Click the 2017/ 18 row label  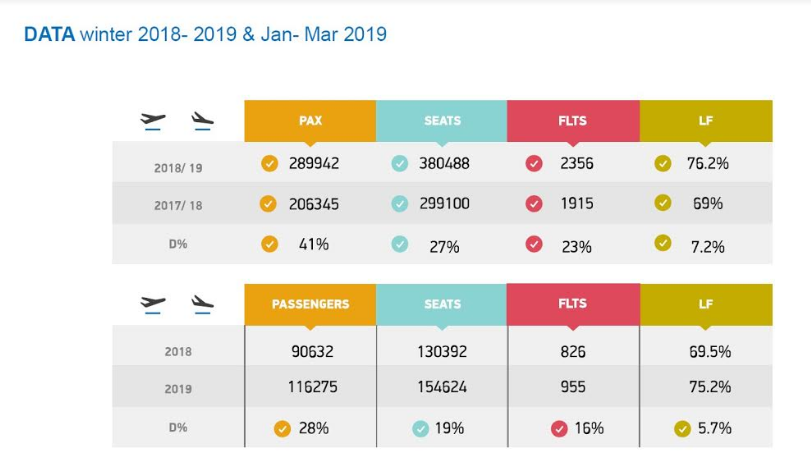(x=178, y=205)
